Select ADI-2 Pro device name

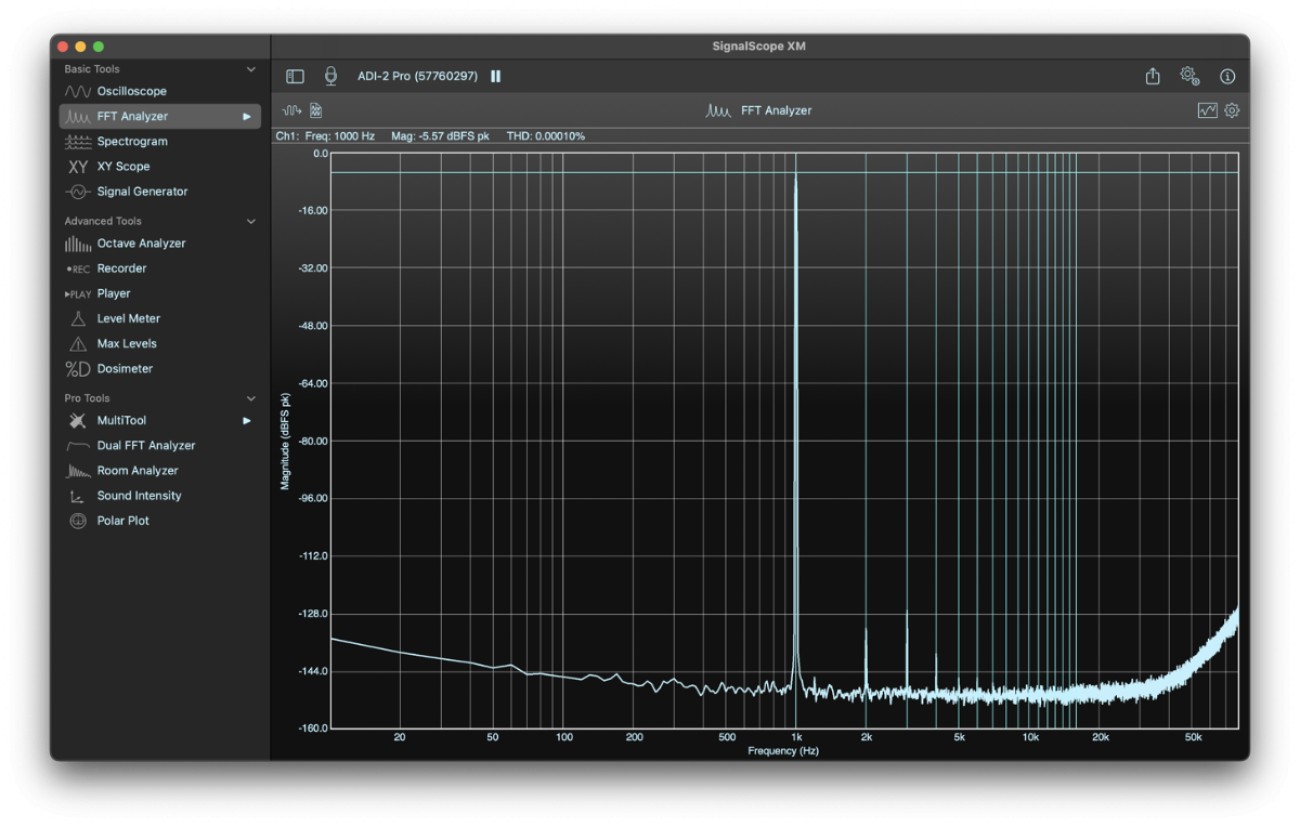point(417,77)
